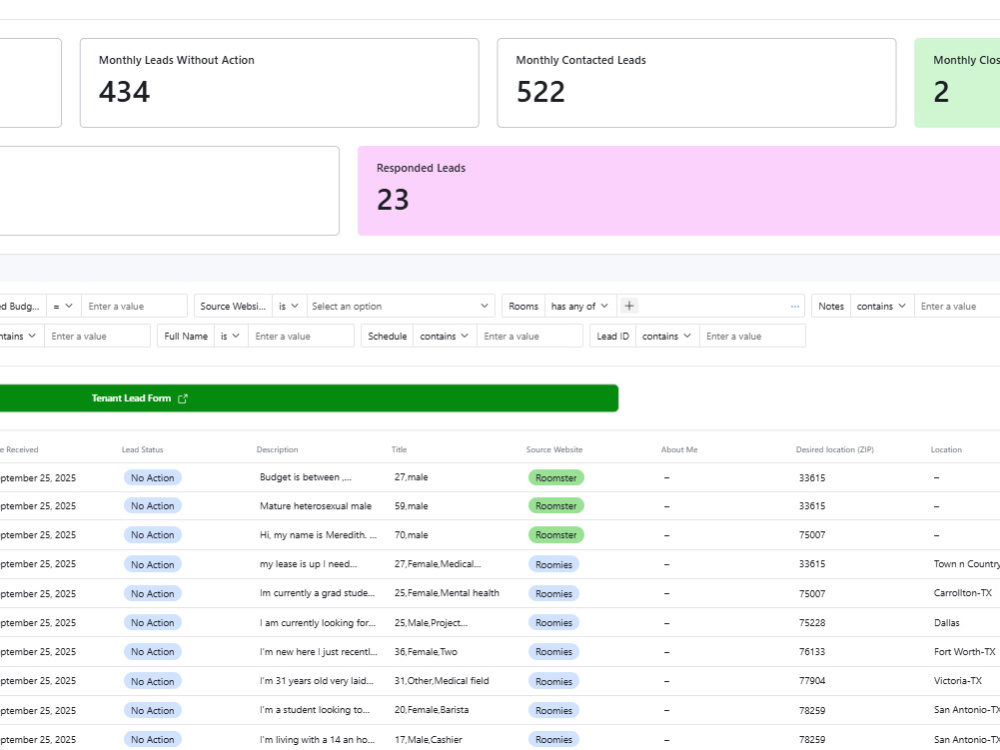The image size is (1000, 750).
Task: Select the Monthly Leads Without Action card
Action: (x=279, y=83)
